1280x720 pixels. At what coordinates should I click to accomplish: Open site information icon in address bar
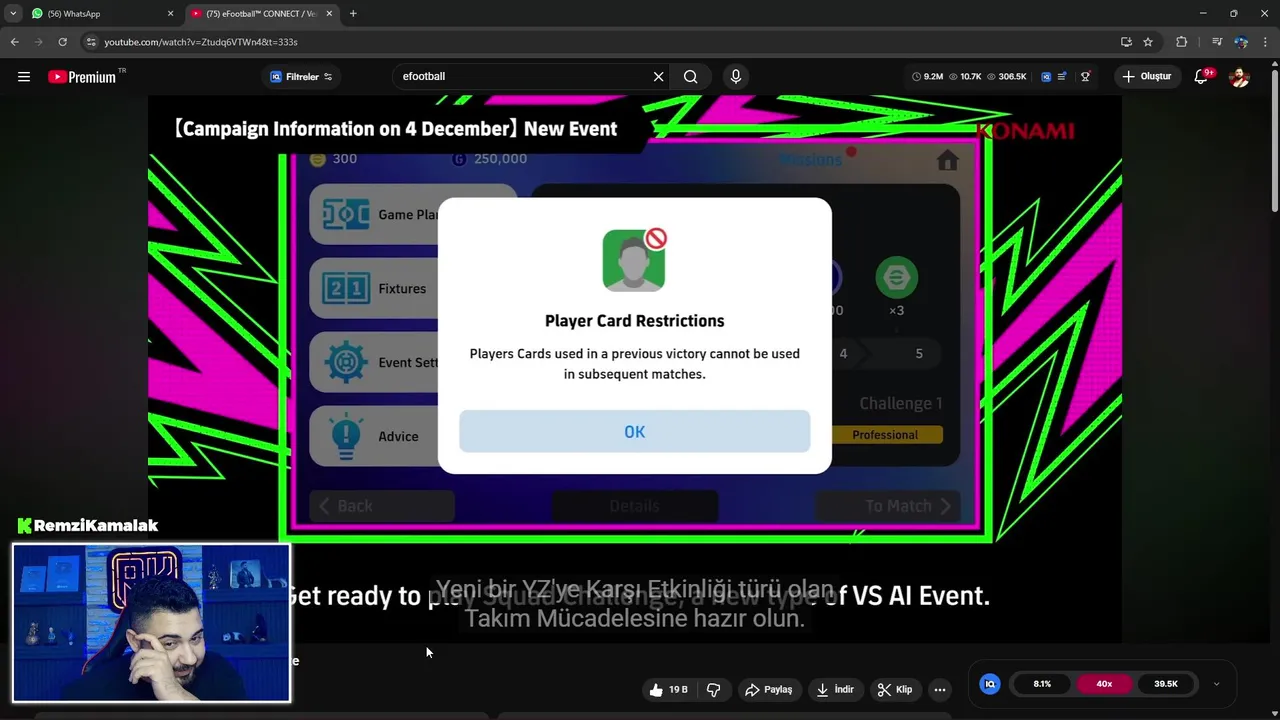point(91,42)
